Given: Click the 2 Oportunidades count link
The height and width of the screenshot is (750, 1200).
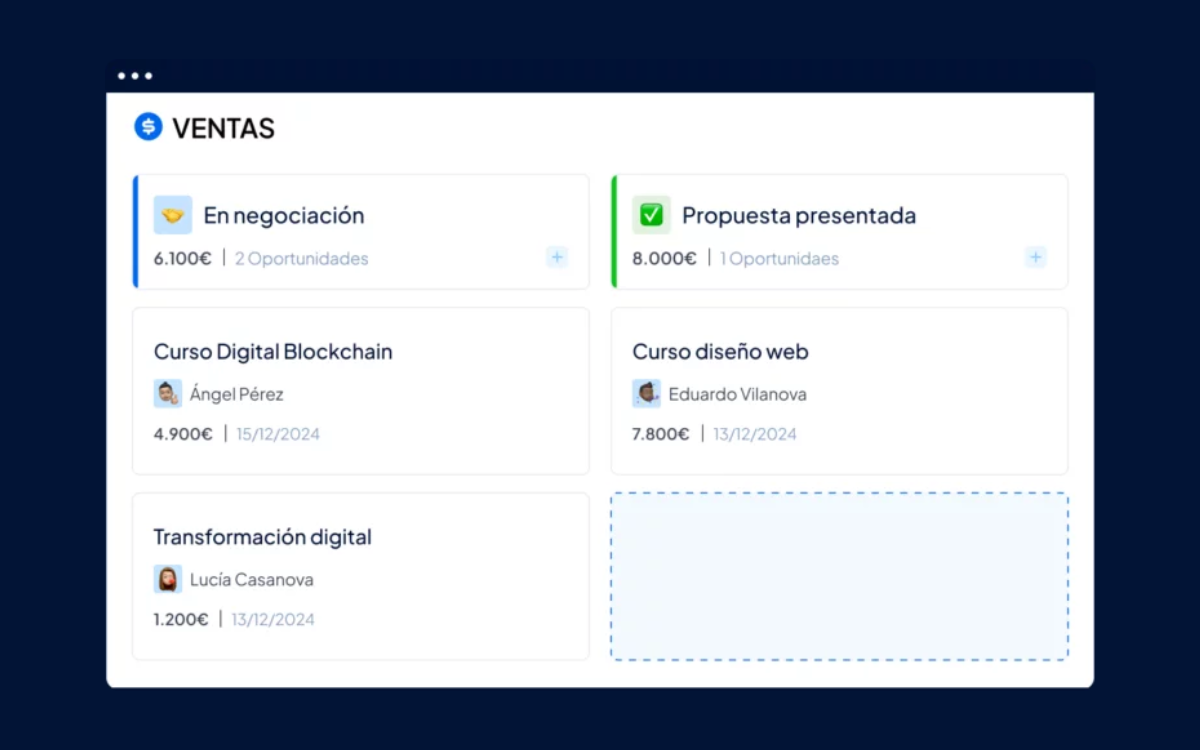Looking at the screenshot, I should coord(301,259).
